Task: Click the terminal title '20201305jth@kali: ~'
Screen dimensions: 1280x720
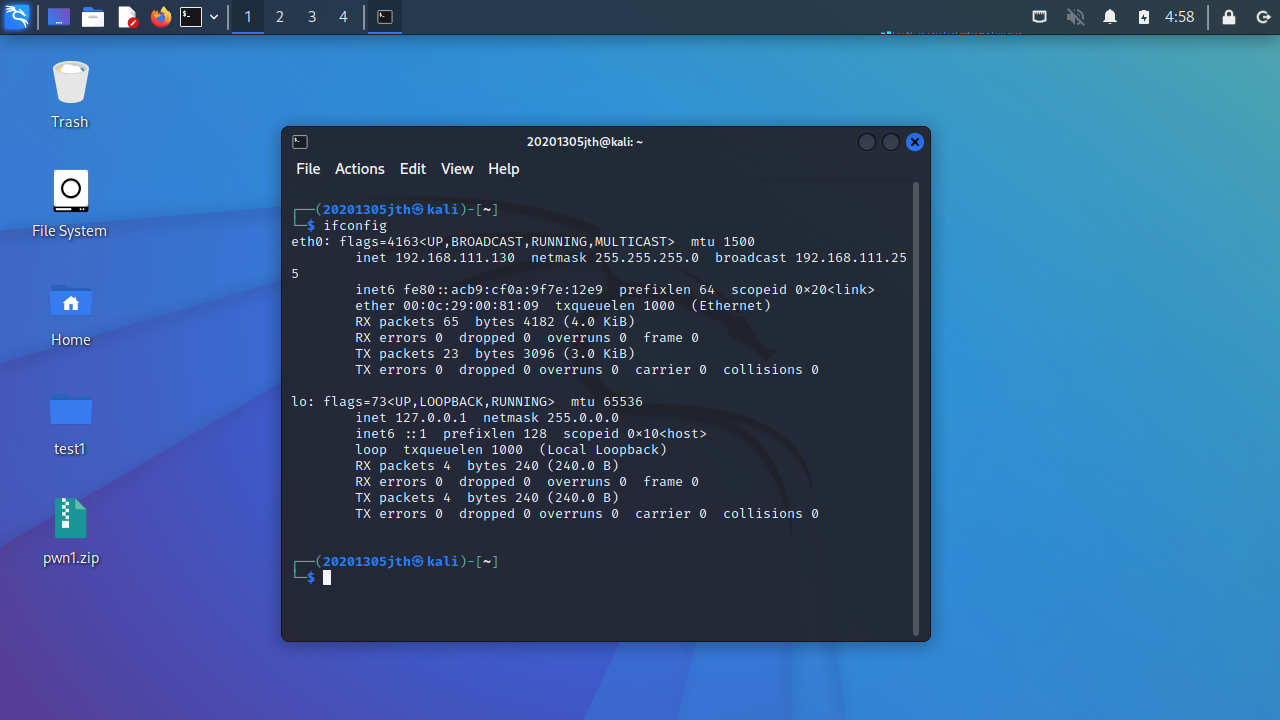Action: click(585, 142)
